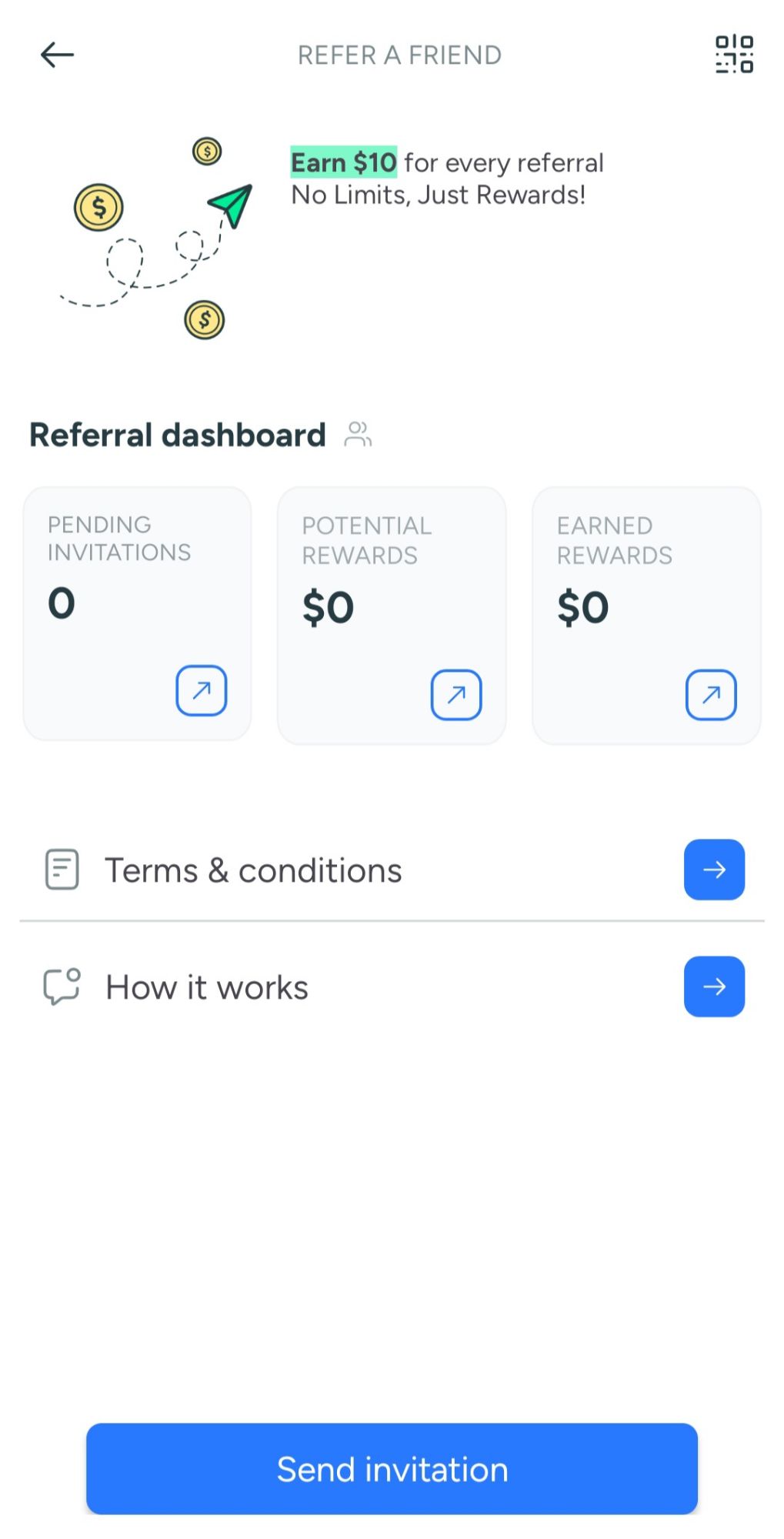Open Earned Rewards details via its arrow icon
784x1539 pixels.
tap(711, 693)
